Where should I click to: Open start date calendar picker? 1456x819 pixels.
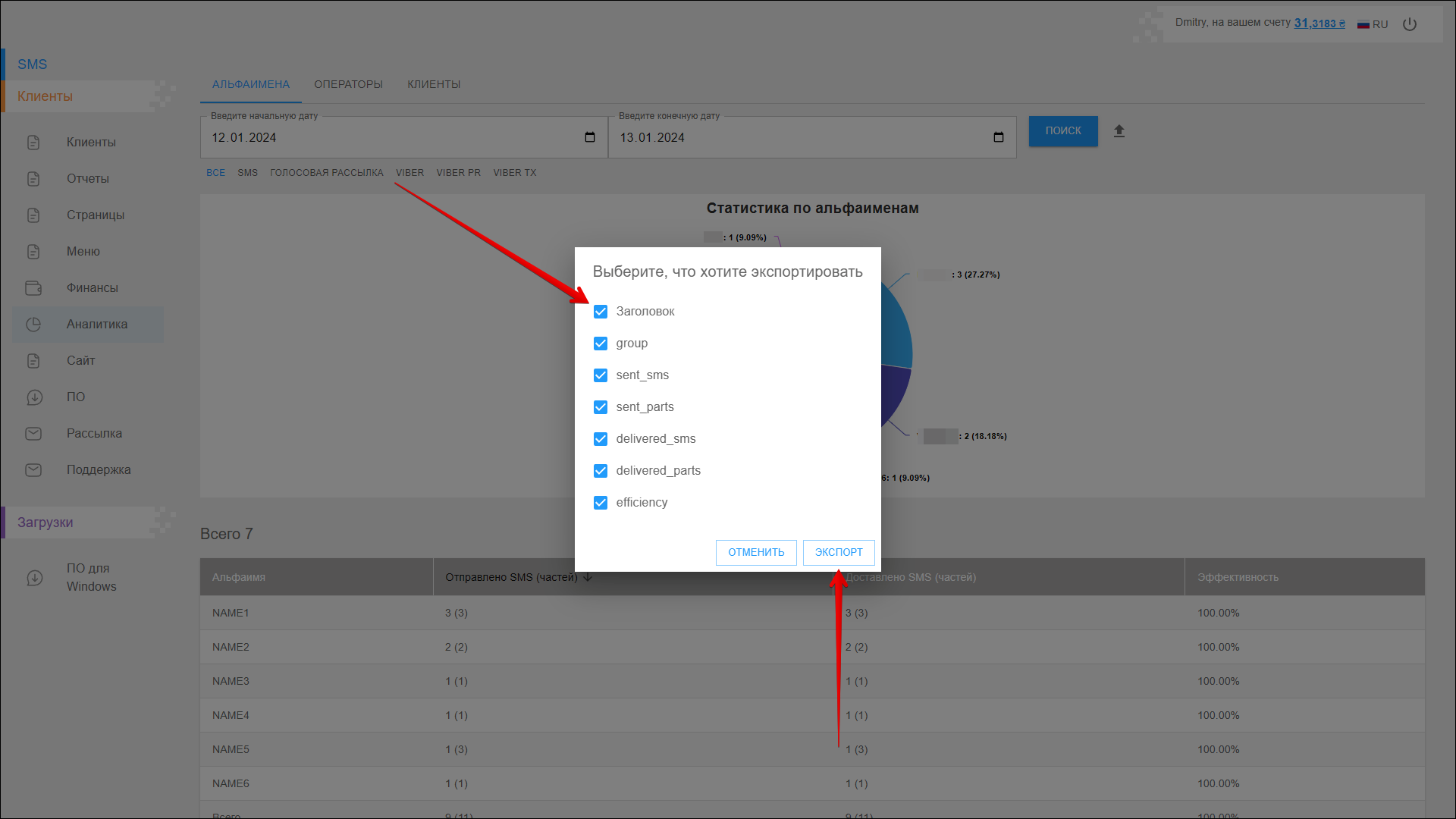pos(590,137)
